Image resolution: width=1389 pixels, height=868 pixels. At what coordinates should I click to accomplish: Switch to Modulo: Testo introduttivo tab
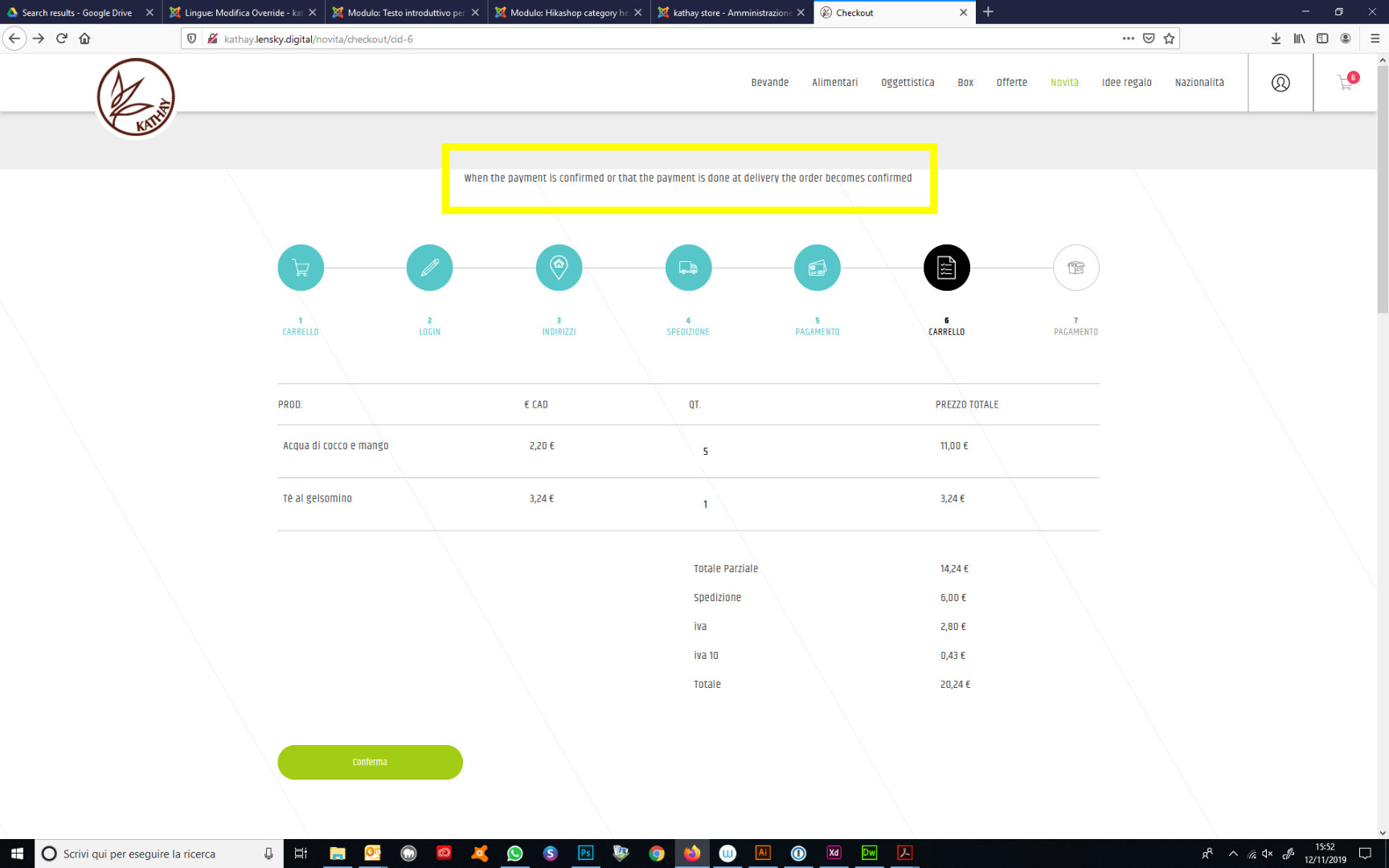[x=406, y=13]
